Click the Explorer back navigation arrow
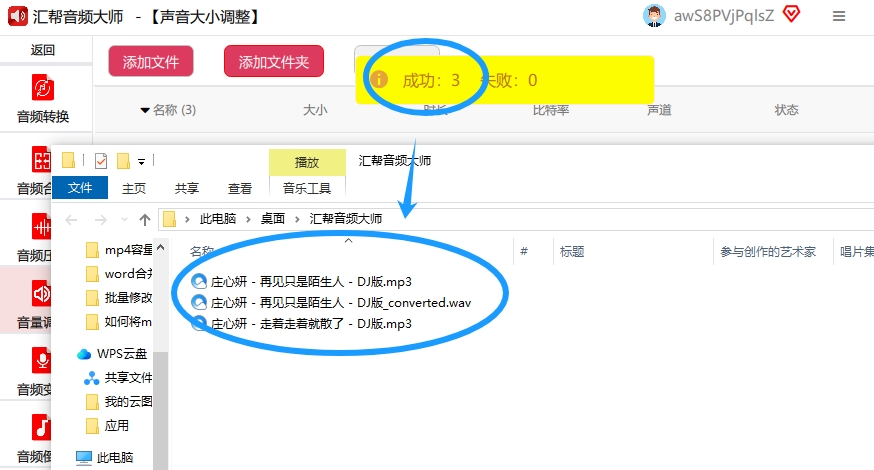Screen dimensions: 874x470 click(x=71, y=220)
